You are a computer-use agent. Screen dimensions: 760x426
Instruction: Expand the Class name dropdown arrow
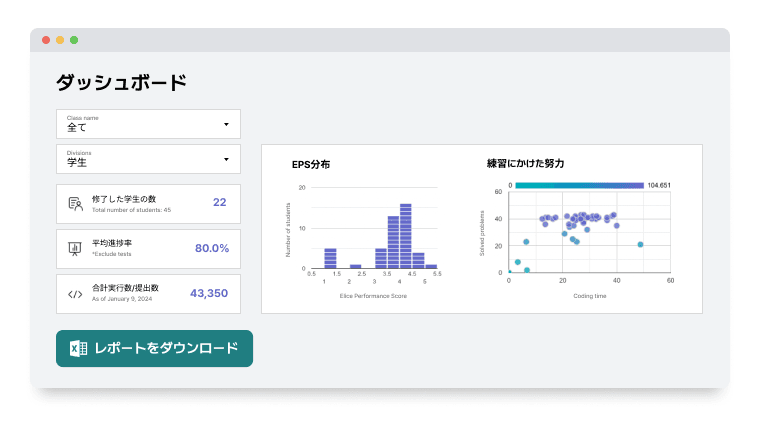pos(226,125)
